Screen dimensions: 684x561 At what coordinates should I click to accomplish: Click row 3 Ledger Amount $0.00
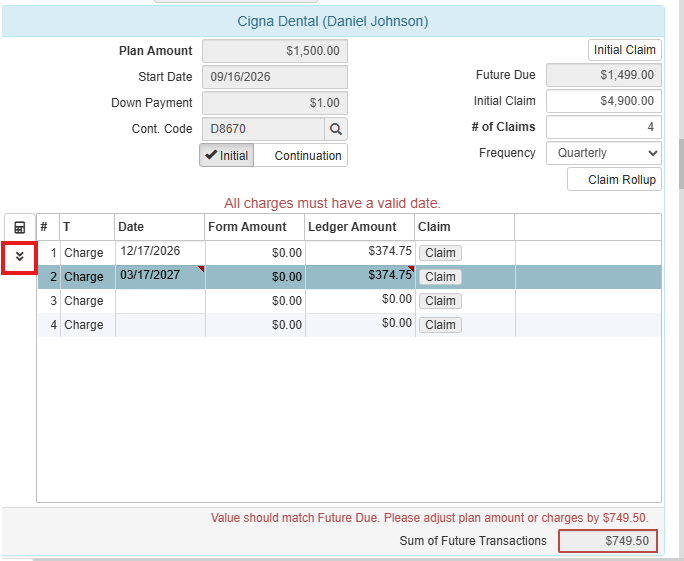[360, 301]
